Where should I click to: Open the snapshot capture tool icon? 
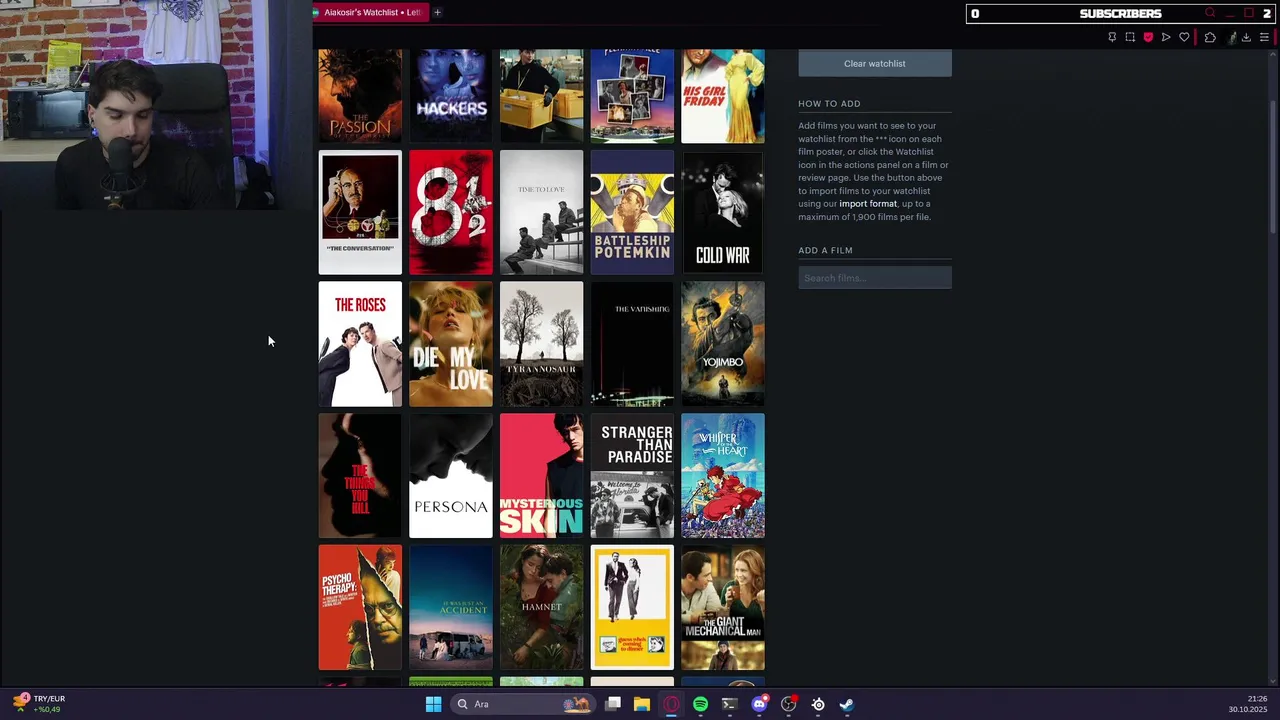click(1130, 37)
